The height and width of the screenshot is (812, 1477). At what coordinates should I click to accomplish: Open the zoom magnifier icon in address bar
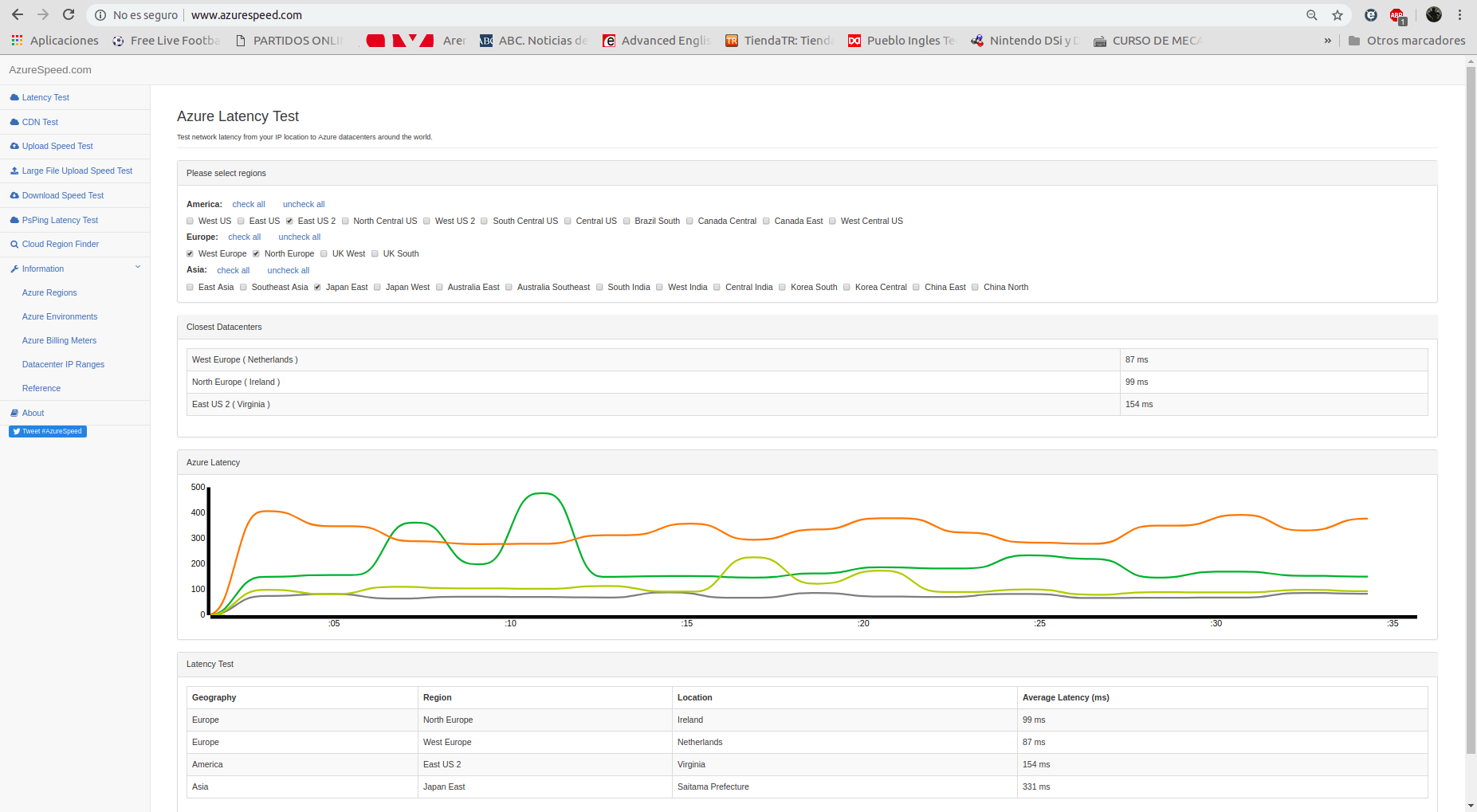[1312, 15]
